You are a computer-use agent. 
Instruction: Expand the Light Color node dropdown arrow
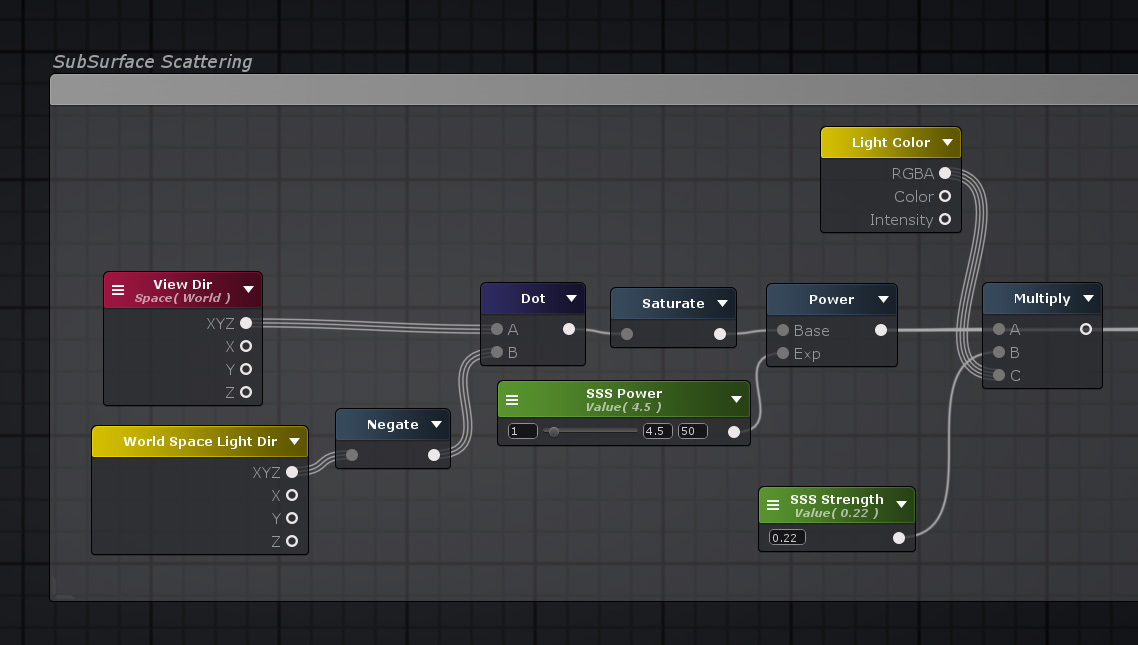point(947,142)
